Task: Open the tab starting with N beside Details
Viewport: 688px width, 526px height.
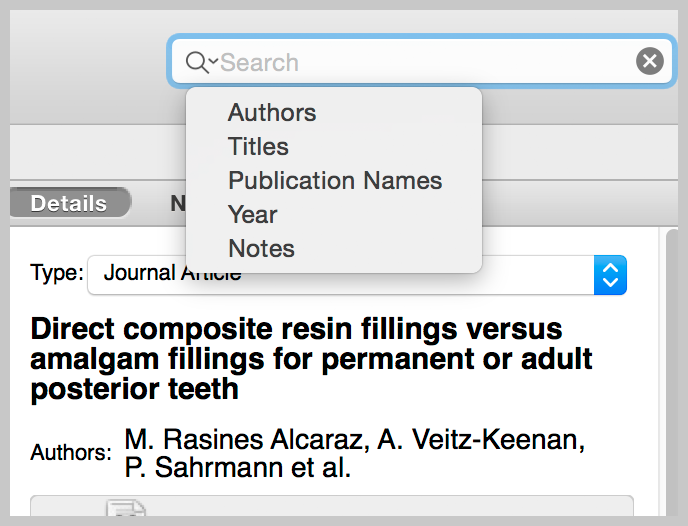Action: point(178,203)
